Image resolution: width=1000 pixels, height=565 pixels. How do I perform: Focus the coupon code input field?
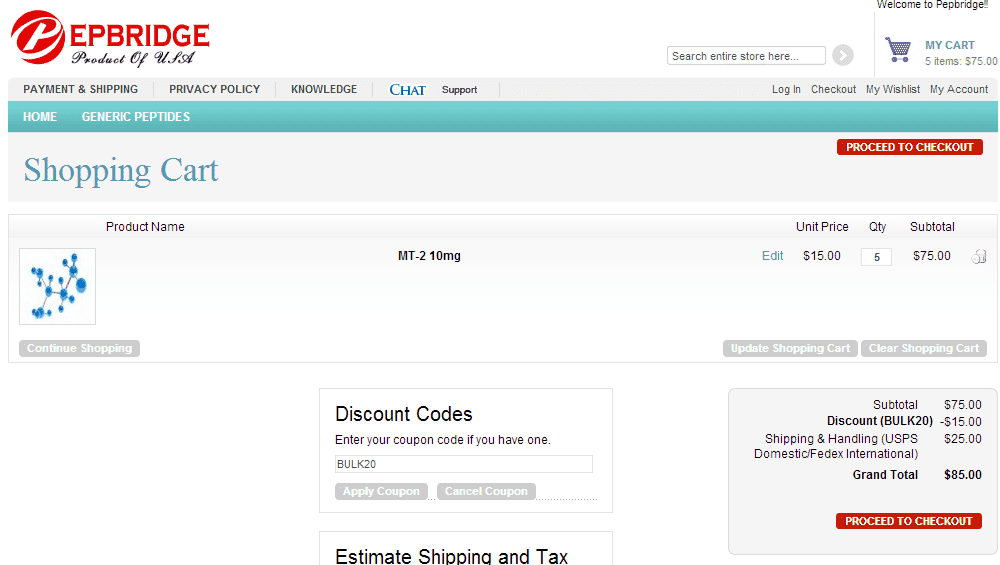463,464
